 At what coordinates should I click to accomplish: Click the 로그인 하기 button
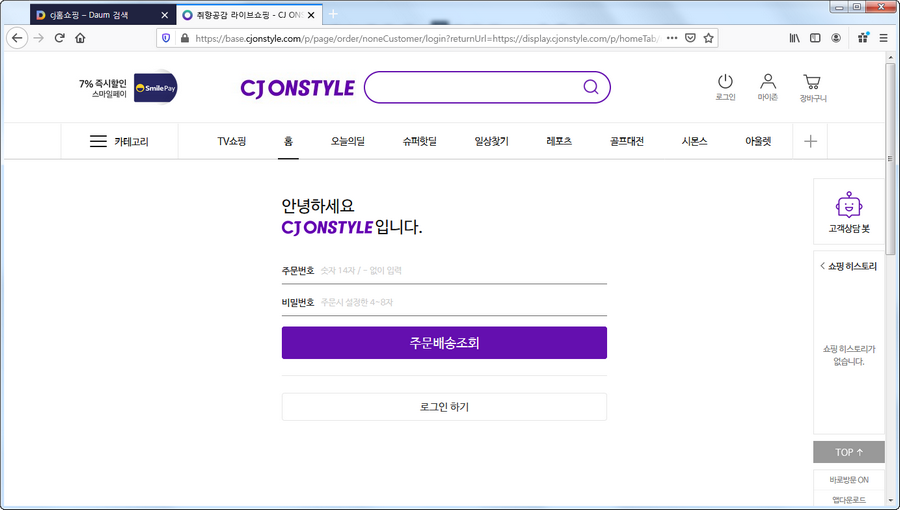coord(444,407)
